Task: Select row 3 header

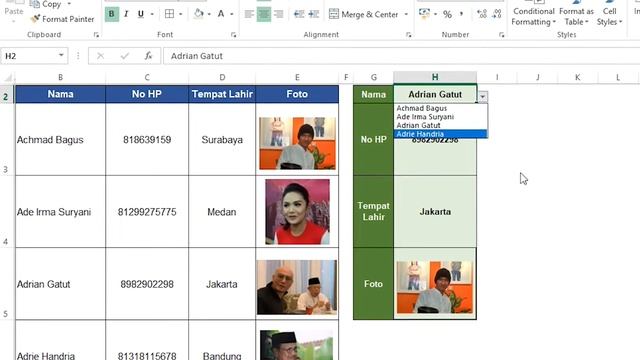Action: click(x=6, y=140)
